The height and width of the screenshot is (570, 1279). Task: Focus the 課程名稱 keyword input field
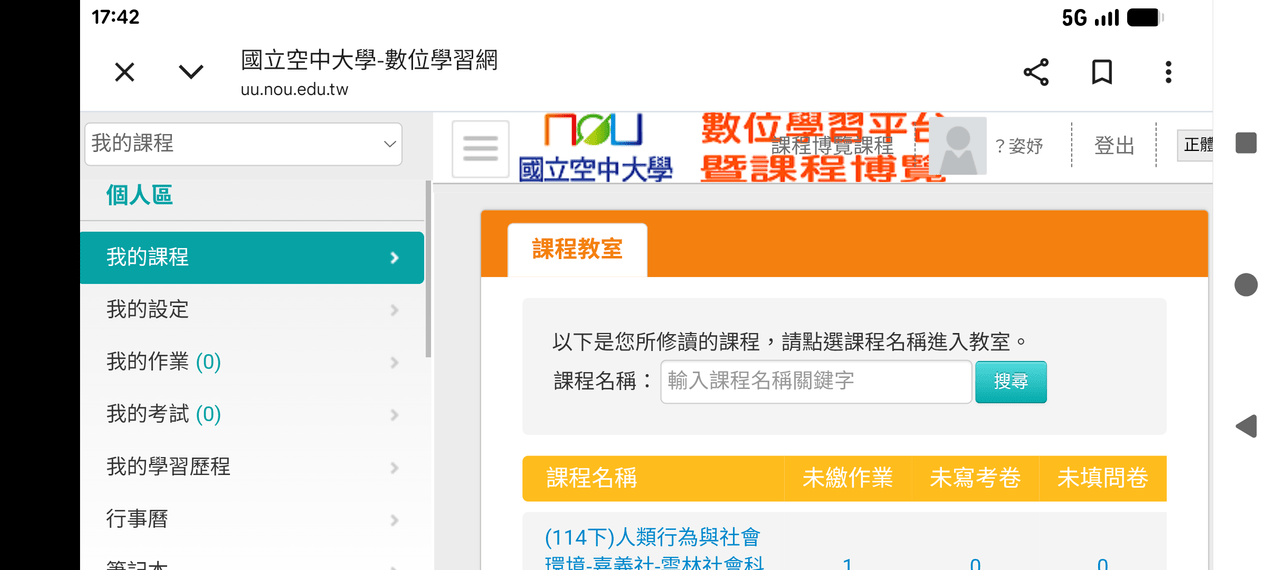click(816, 382)
